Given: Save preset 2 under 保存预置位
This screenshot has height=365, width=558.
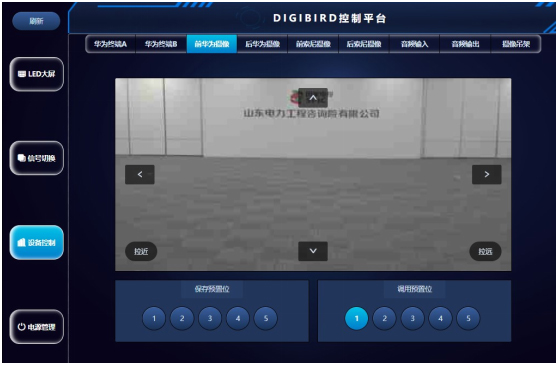Looking at the screenshot, I should coord(182,318).
